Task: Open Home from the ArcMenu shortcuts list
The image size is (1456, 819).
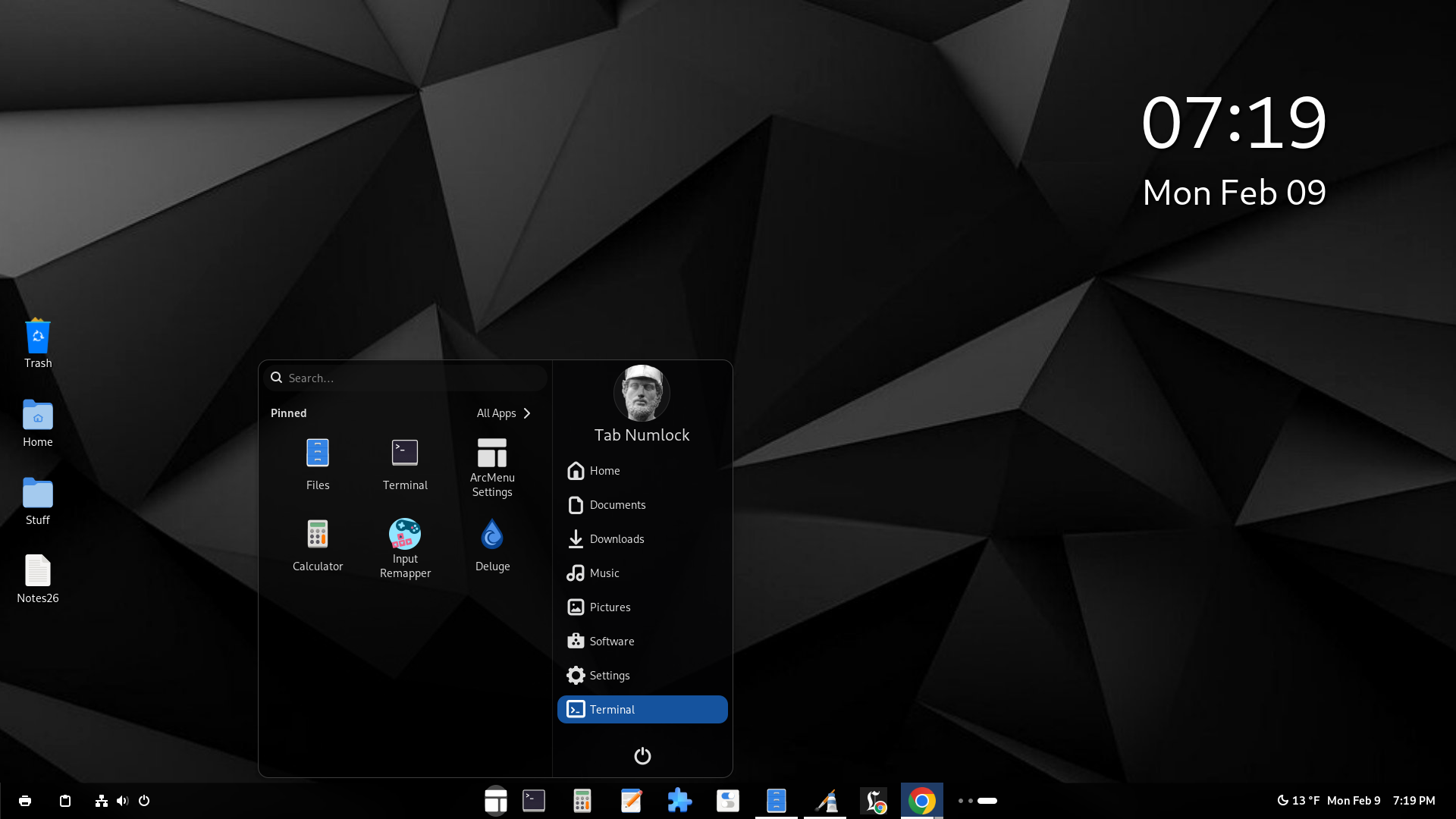Action: [x=642, y=471]
